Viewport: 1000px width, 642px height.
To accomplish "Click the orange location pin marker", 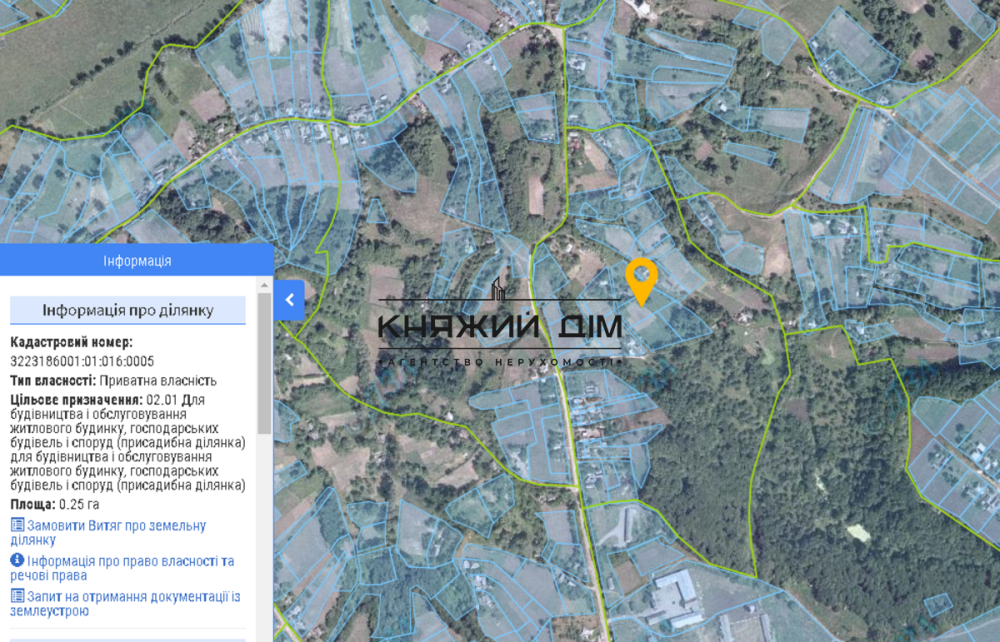I will [641, 280].
